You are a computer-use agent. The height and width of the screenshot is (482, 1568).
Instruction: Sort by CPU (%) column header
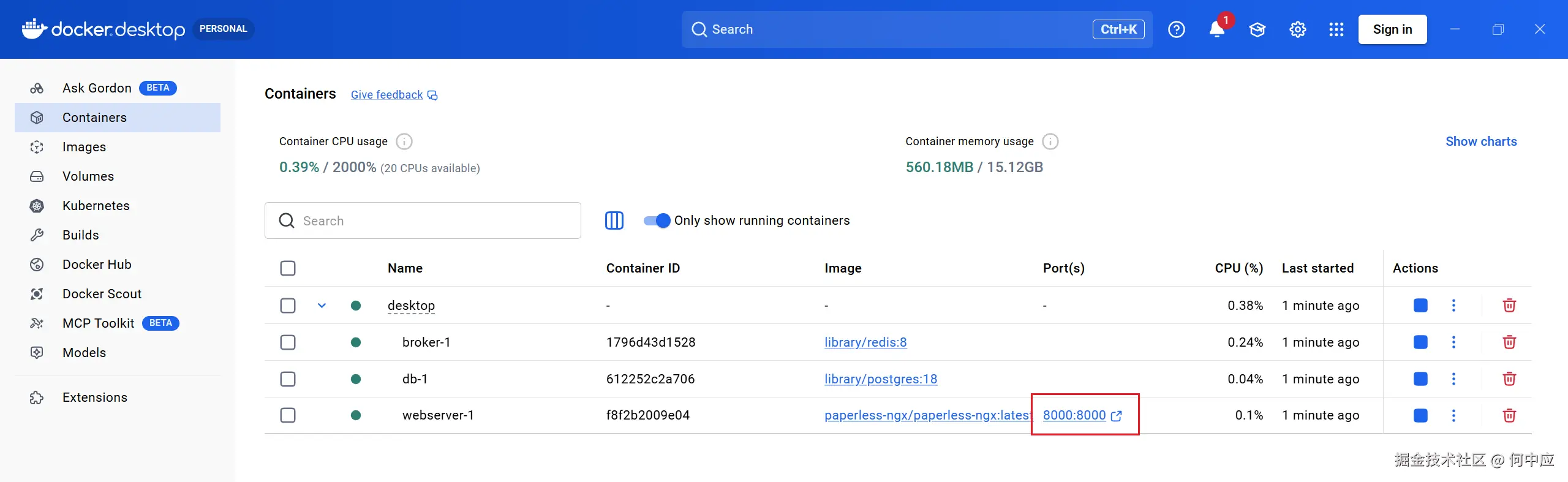1239,268
